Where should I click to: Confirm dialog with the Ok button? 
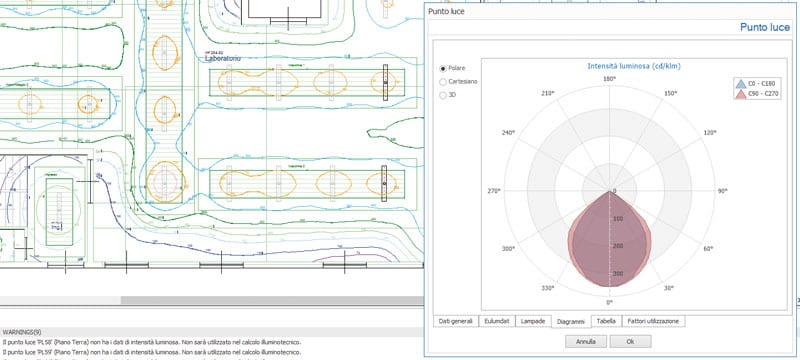click(x=630, y=342)
